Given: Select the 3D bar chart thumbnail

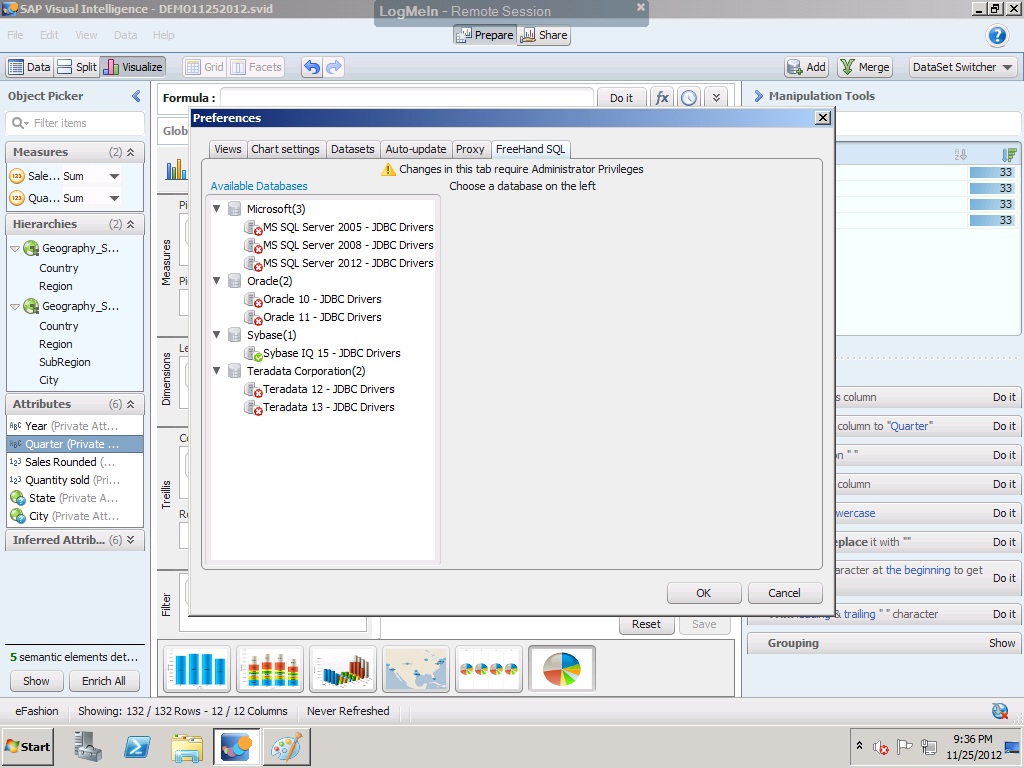Looking at the screenshot, I should click(x=343, y=669).
